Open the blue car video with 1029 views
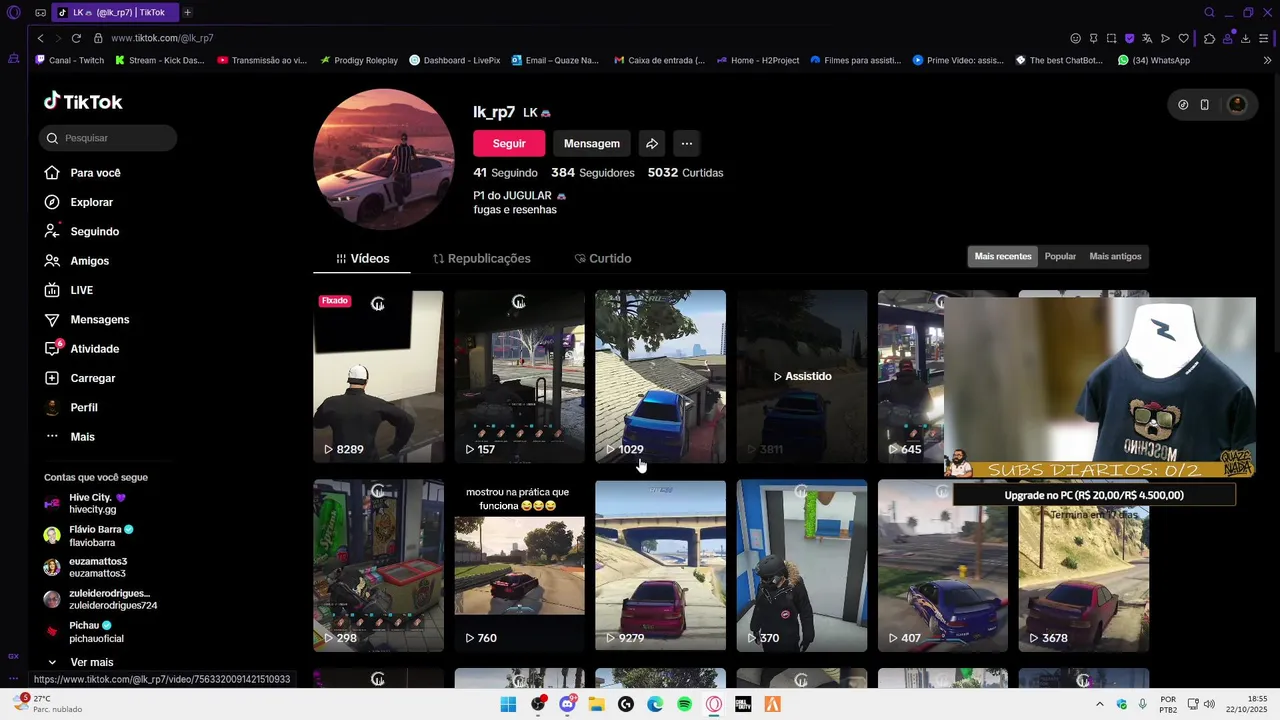 point(660,376)
